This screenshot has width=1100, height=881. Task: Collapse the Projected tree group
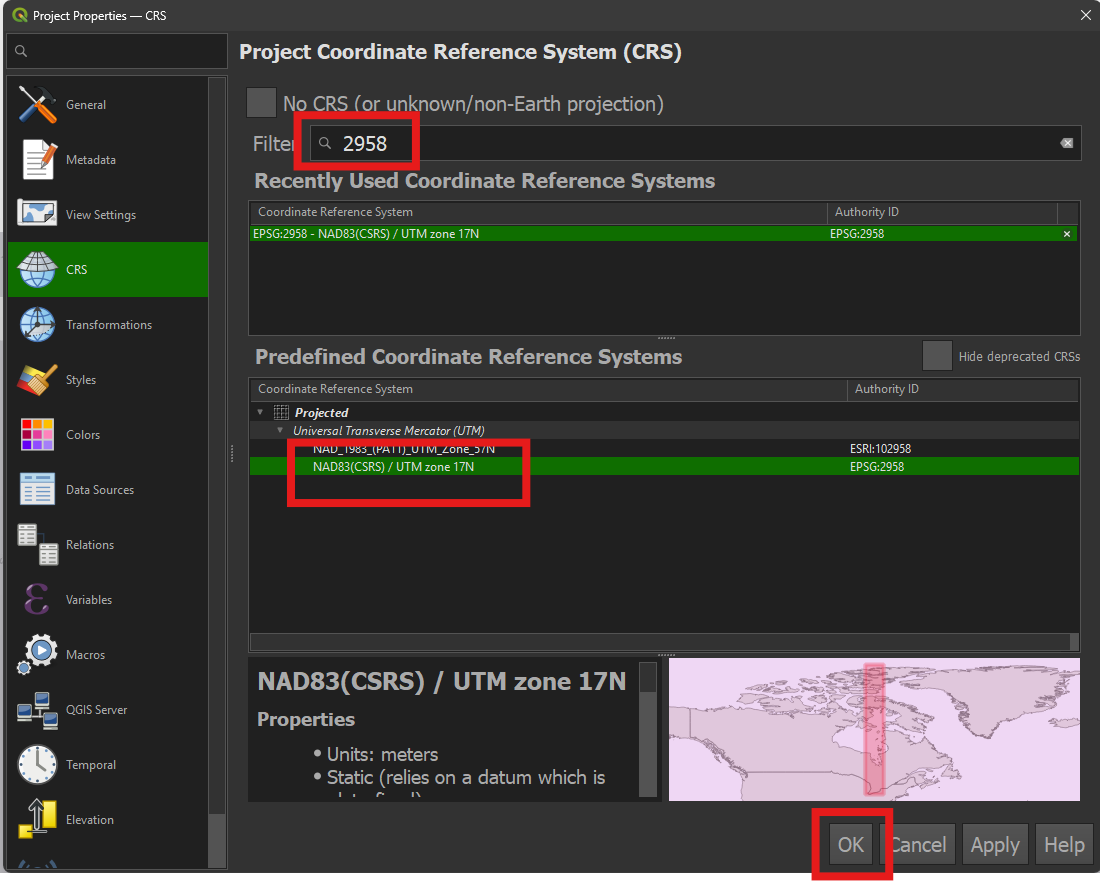260,412
